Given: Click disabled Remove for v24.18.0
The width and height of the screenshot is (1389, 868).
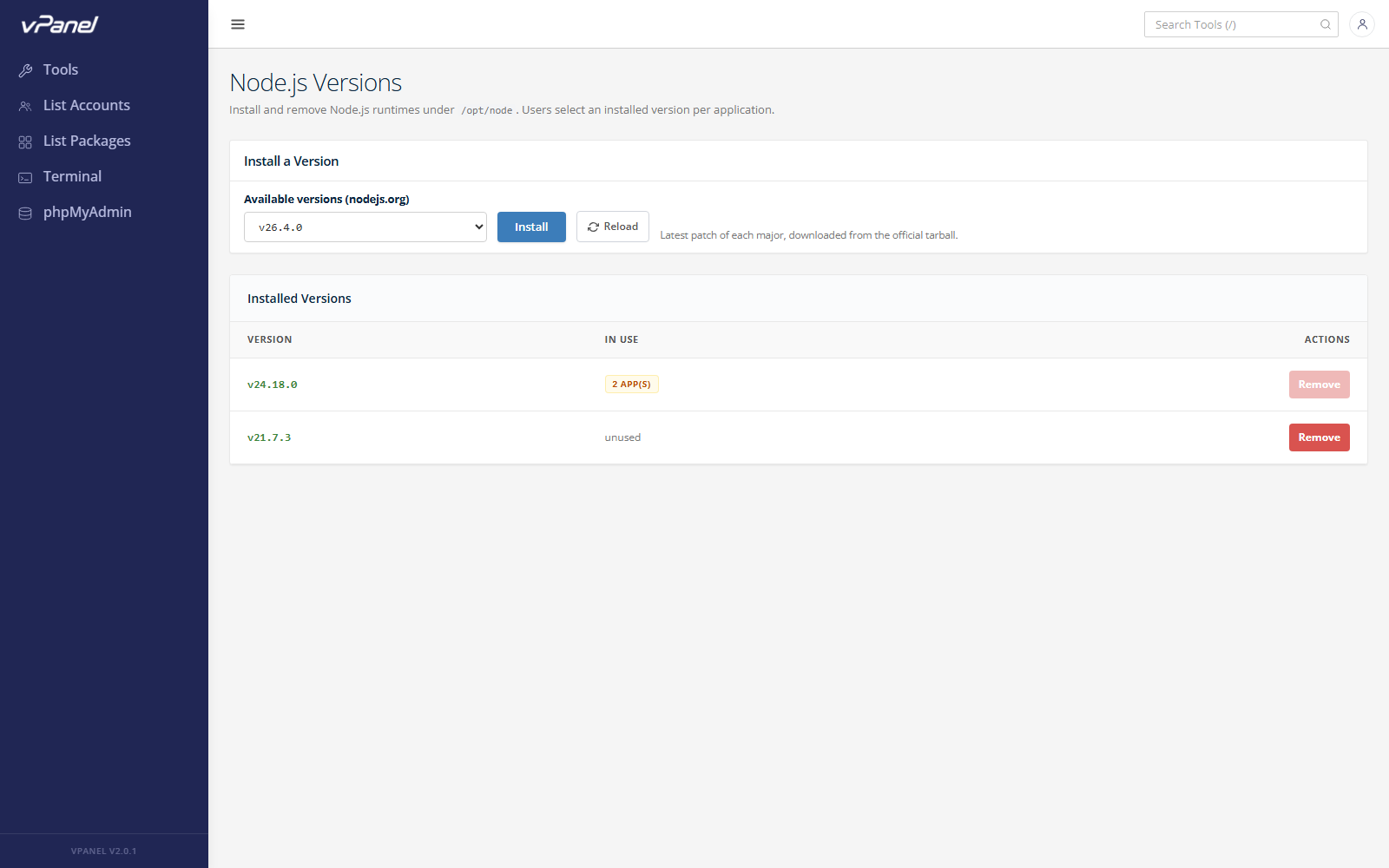Looking at the screenshot, I should [x=1319, y=385].
